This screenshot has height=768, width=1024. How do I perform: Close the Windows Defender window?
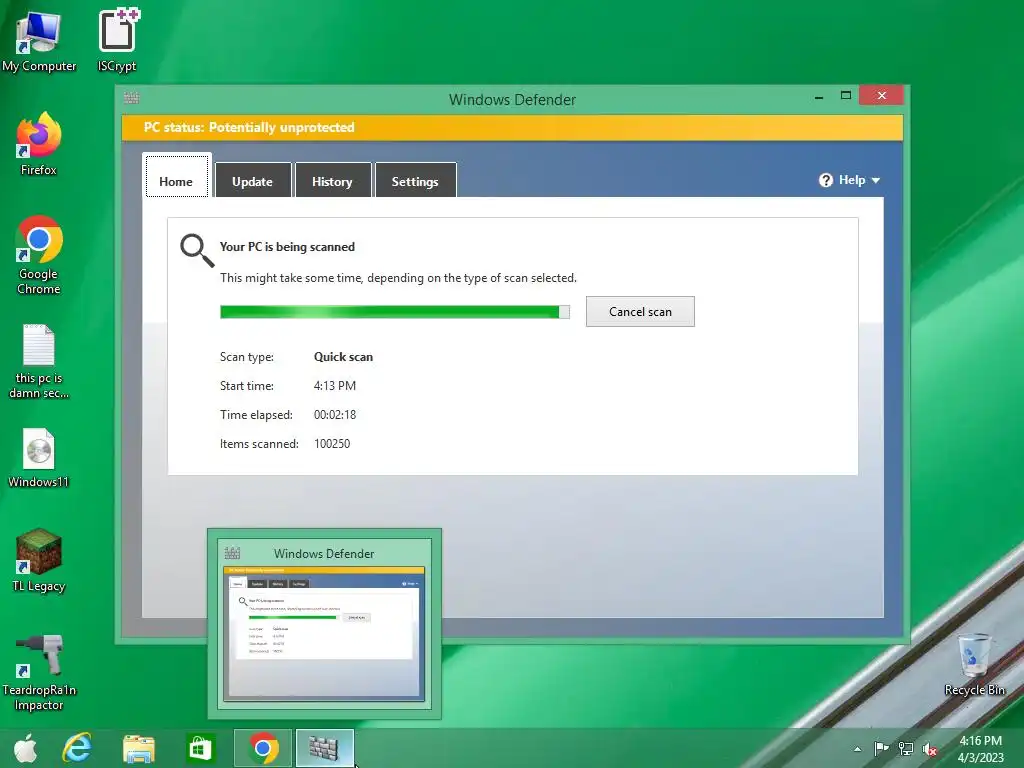[882, 95]
